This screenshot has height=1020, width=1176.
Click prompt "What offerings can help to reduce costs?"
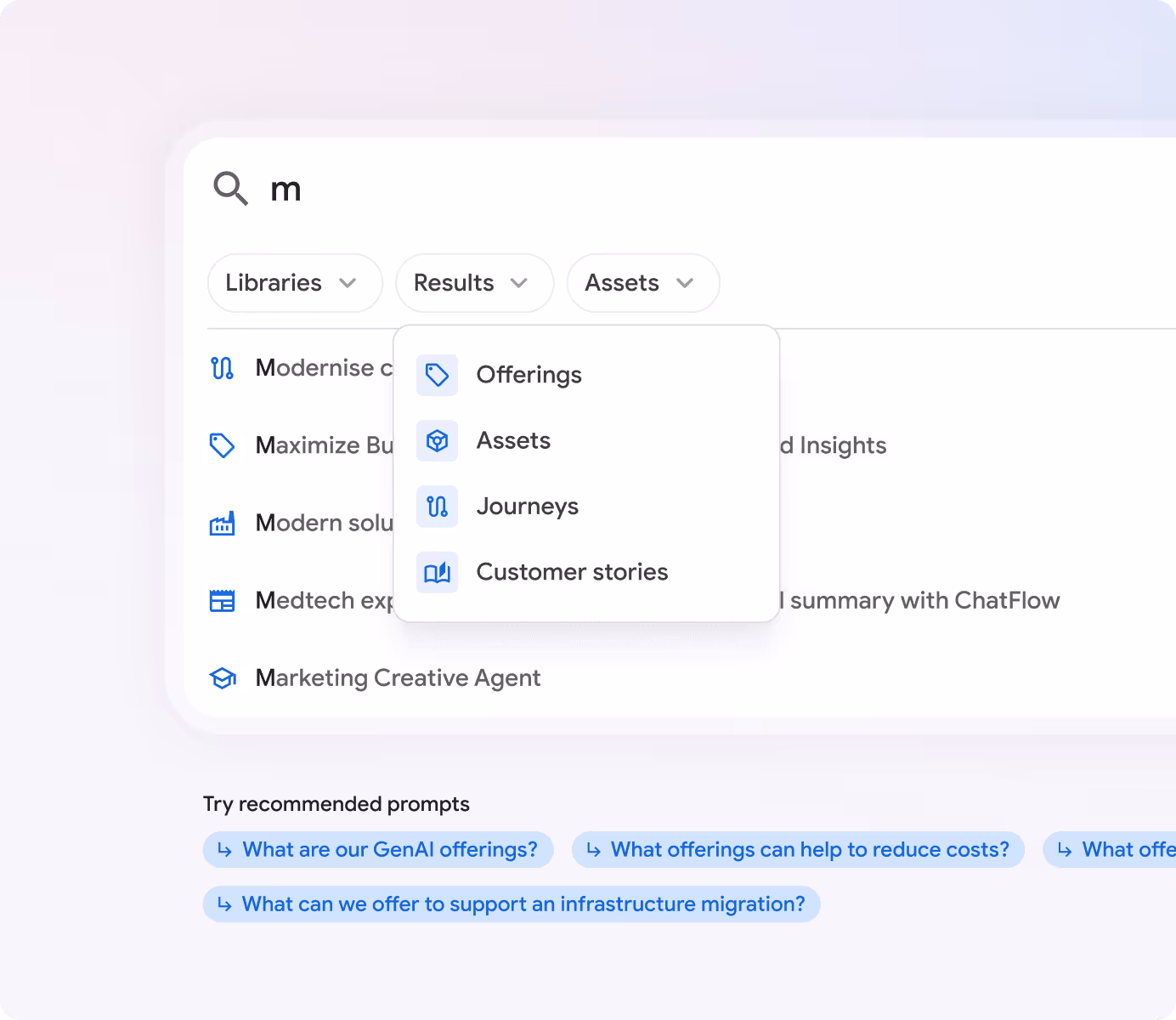tap(798, 850)
